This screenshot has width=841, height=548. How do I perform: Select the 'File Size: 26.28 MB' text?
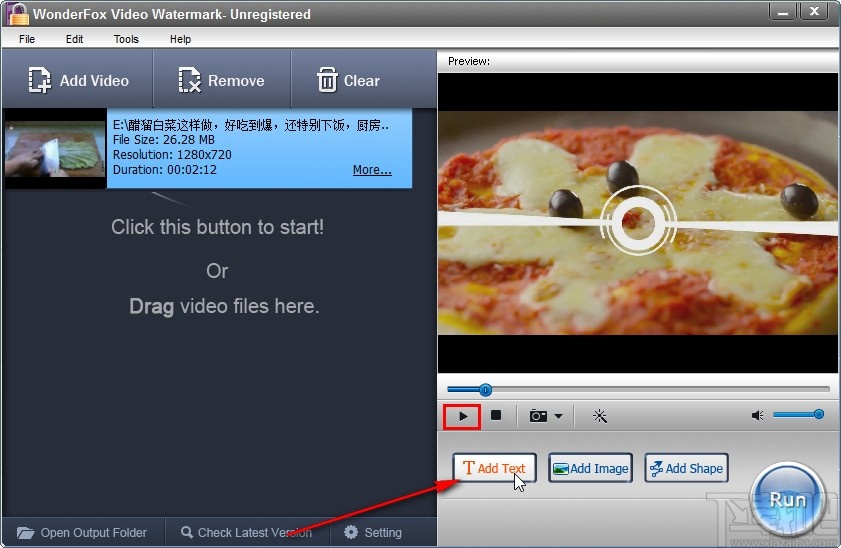coord(164,140)
